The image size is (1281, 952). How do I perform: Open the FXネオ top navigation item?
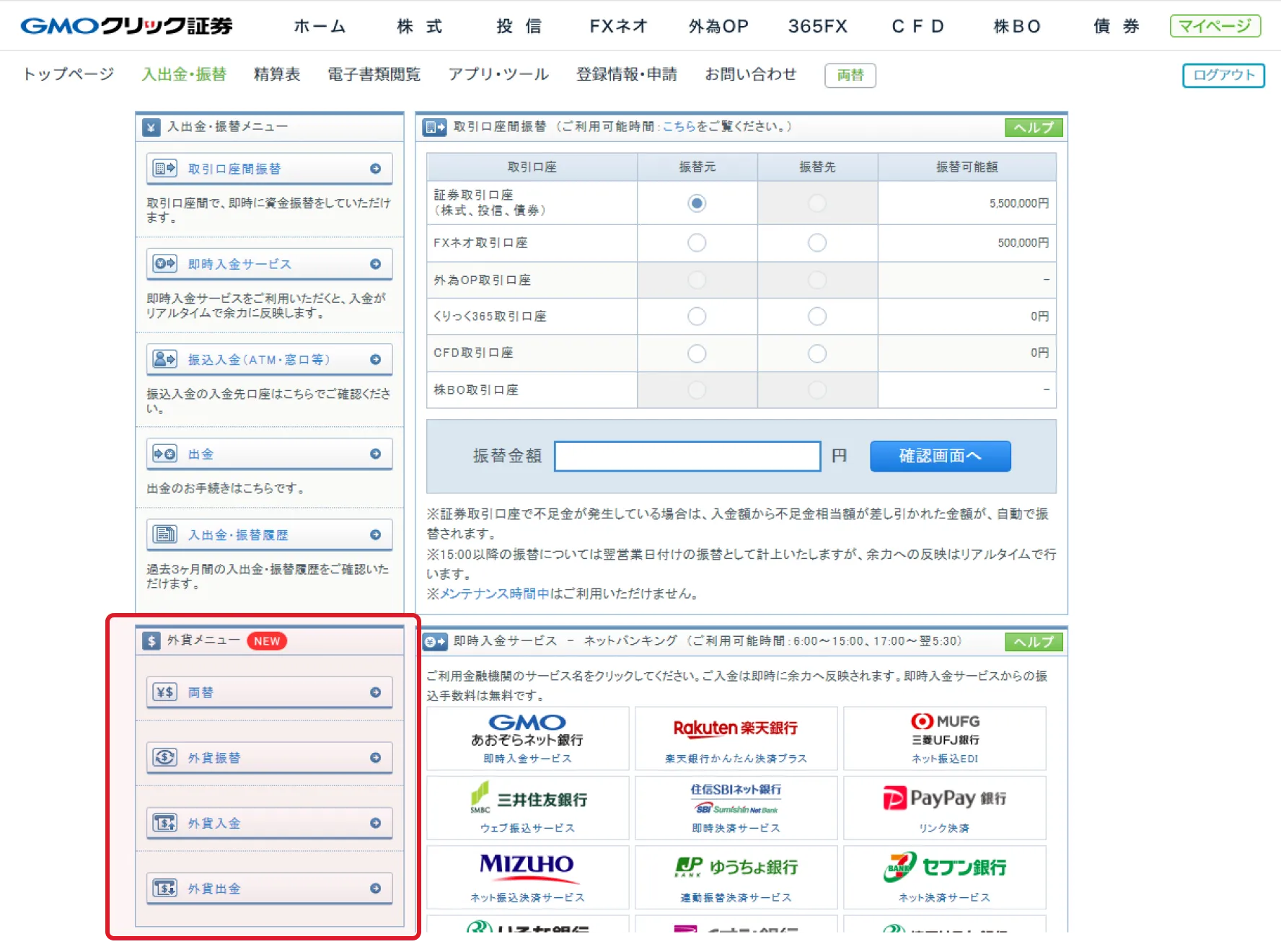[618, 27]
